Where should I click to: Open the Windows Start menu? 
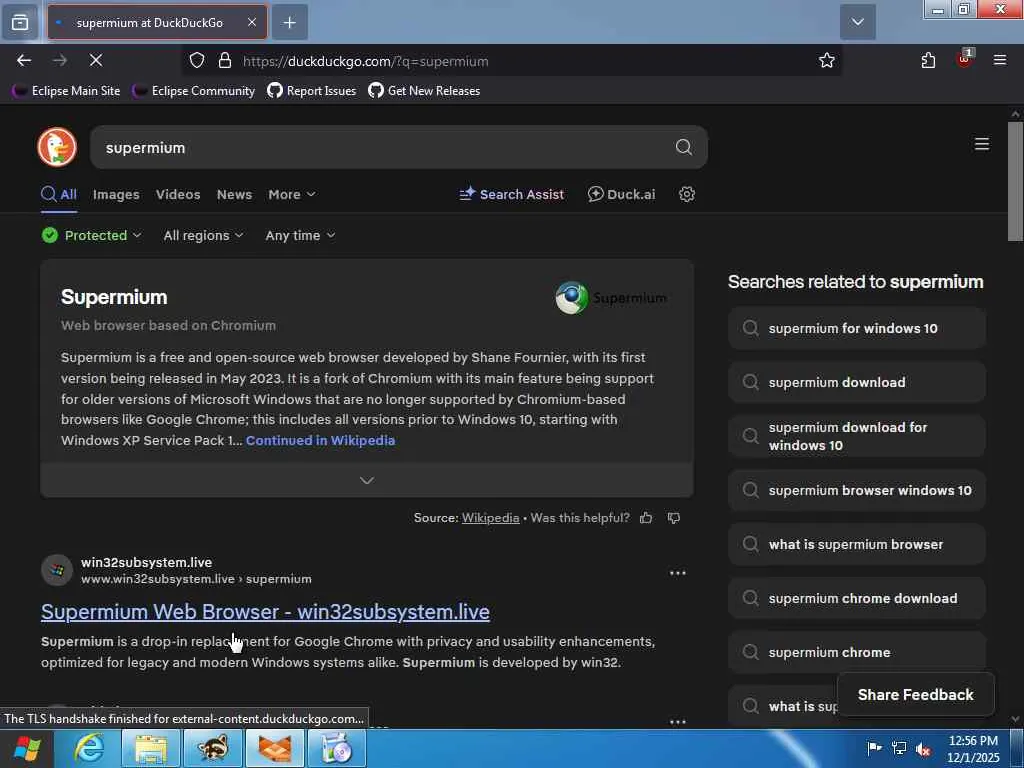tap(26, 748)
